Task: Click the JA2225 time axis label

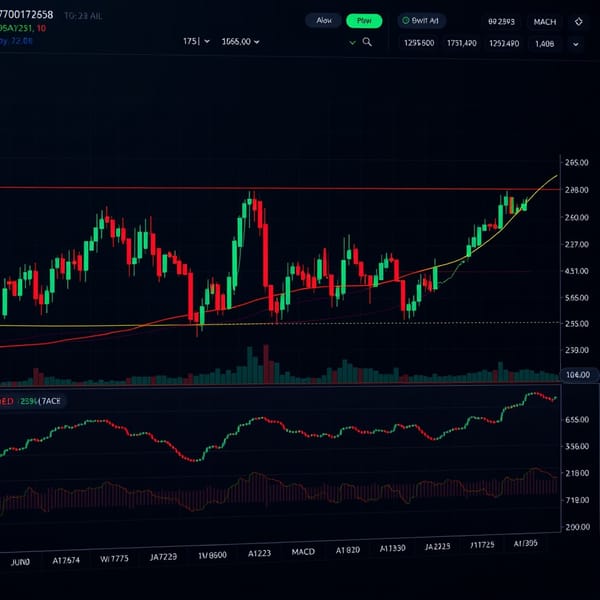Action: click(x=437, y=546)
